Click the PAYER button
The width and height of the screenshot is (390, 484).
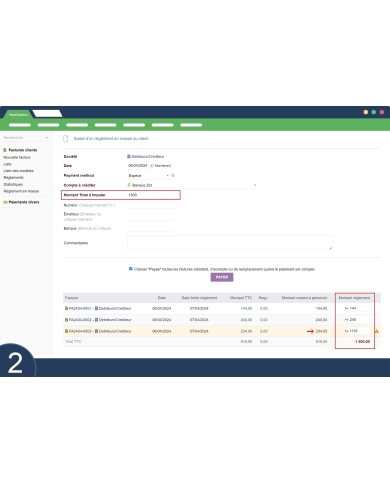(222, 277)
